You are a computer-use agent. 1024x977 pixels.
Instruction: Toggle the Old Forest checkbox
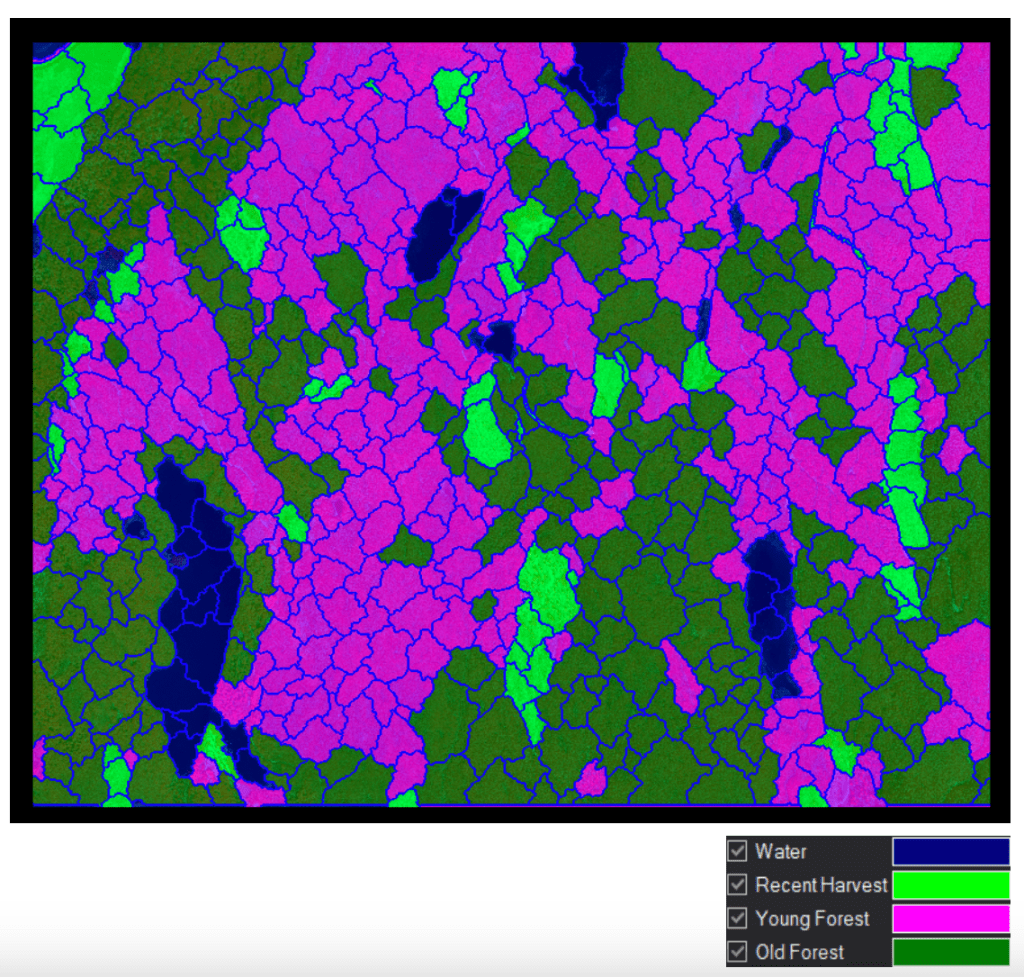point(738,951)
